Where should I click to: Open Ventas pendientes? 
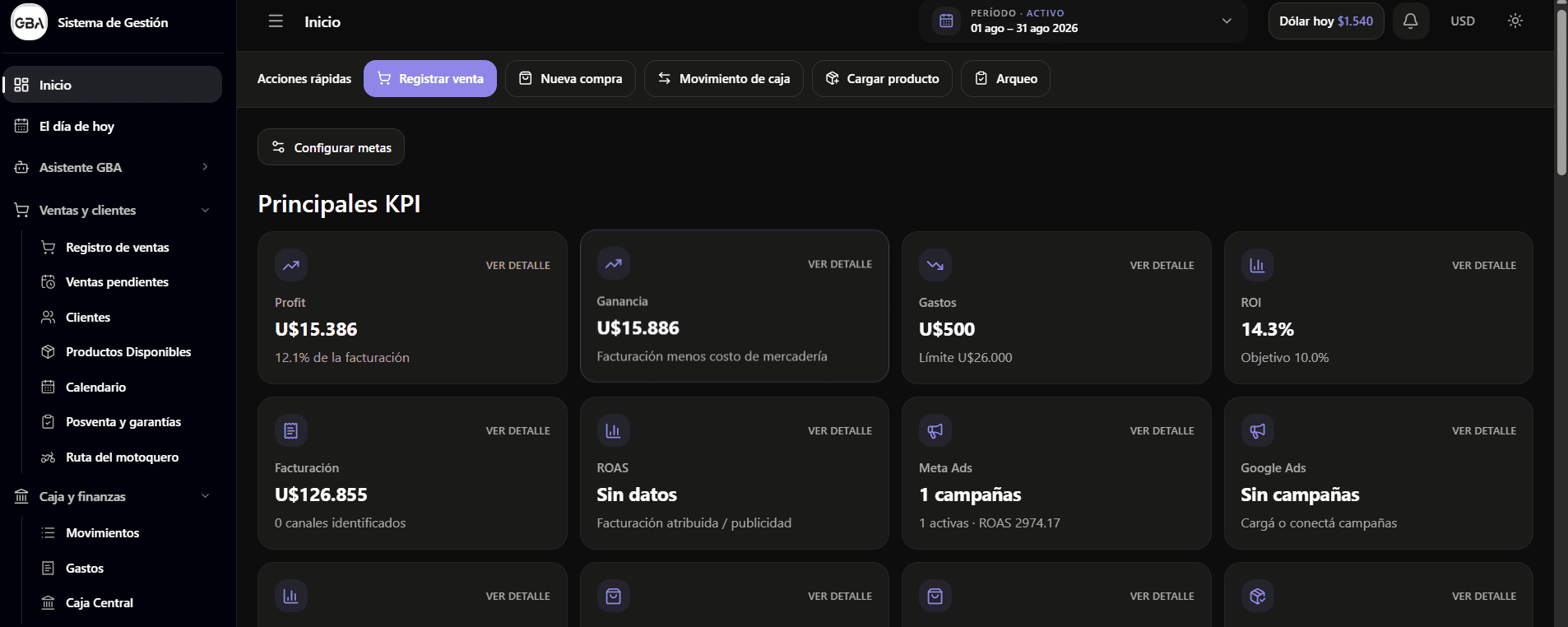click(118, 282)
